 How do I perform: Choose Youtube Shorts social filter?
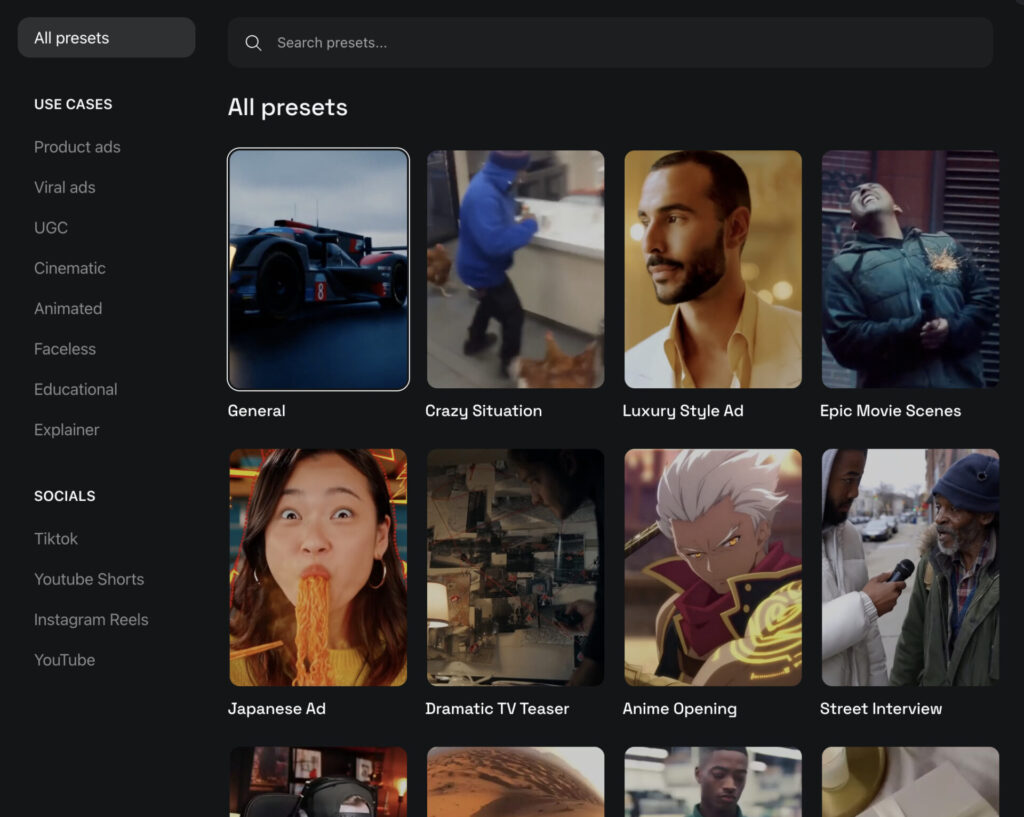point(89,579)
